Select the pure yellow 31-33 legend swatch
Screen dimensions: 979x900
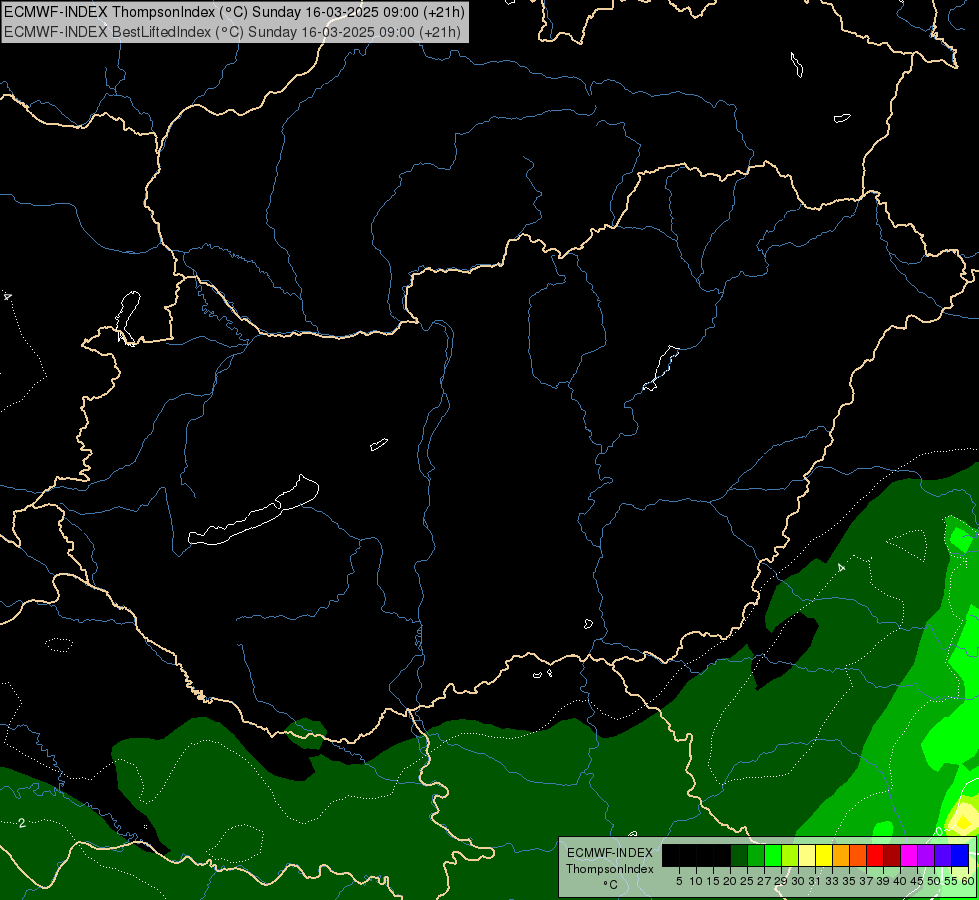(x=824, y=855)
